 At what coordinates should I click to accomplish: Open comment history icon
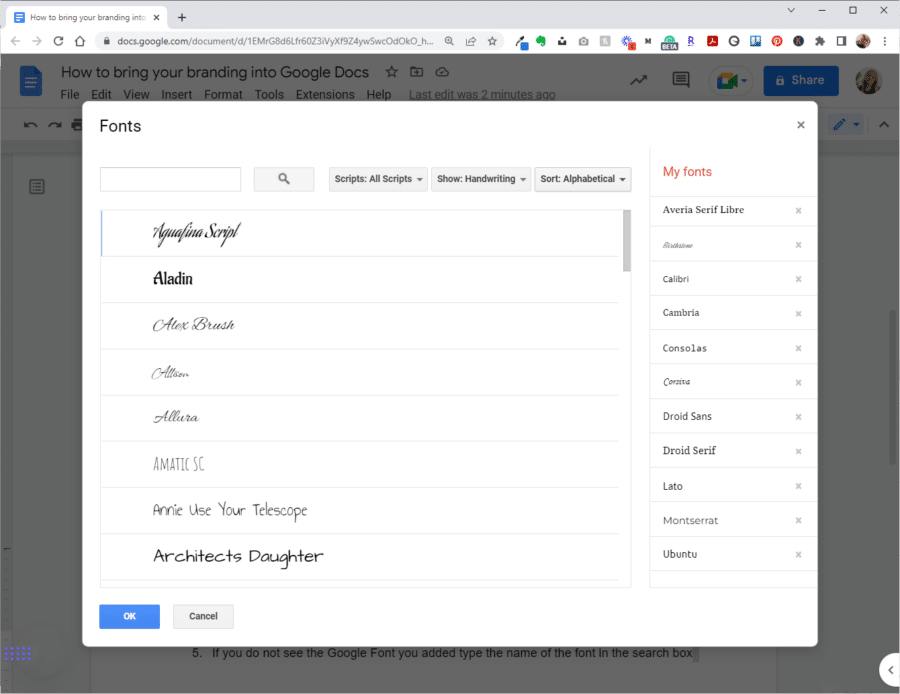click(681, 79)
